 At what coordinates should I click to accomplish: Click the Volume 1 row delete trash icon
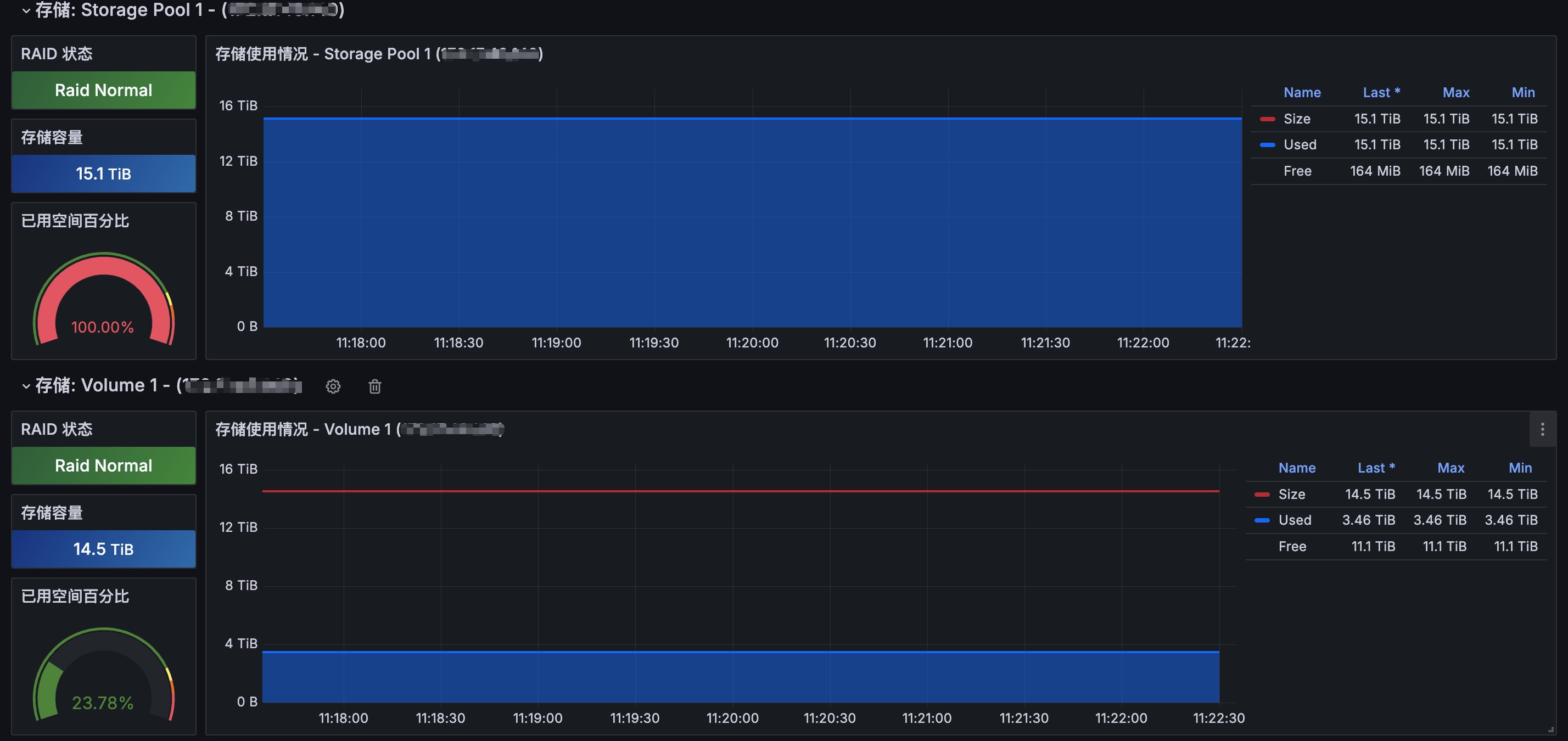[x=375, y=386]
